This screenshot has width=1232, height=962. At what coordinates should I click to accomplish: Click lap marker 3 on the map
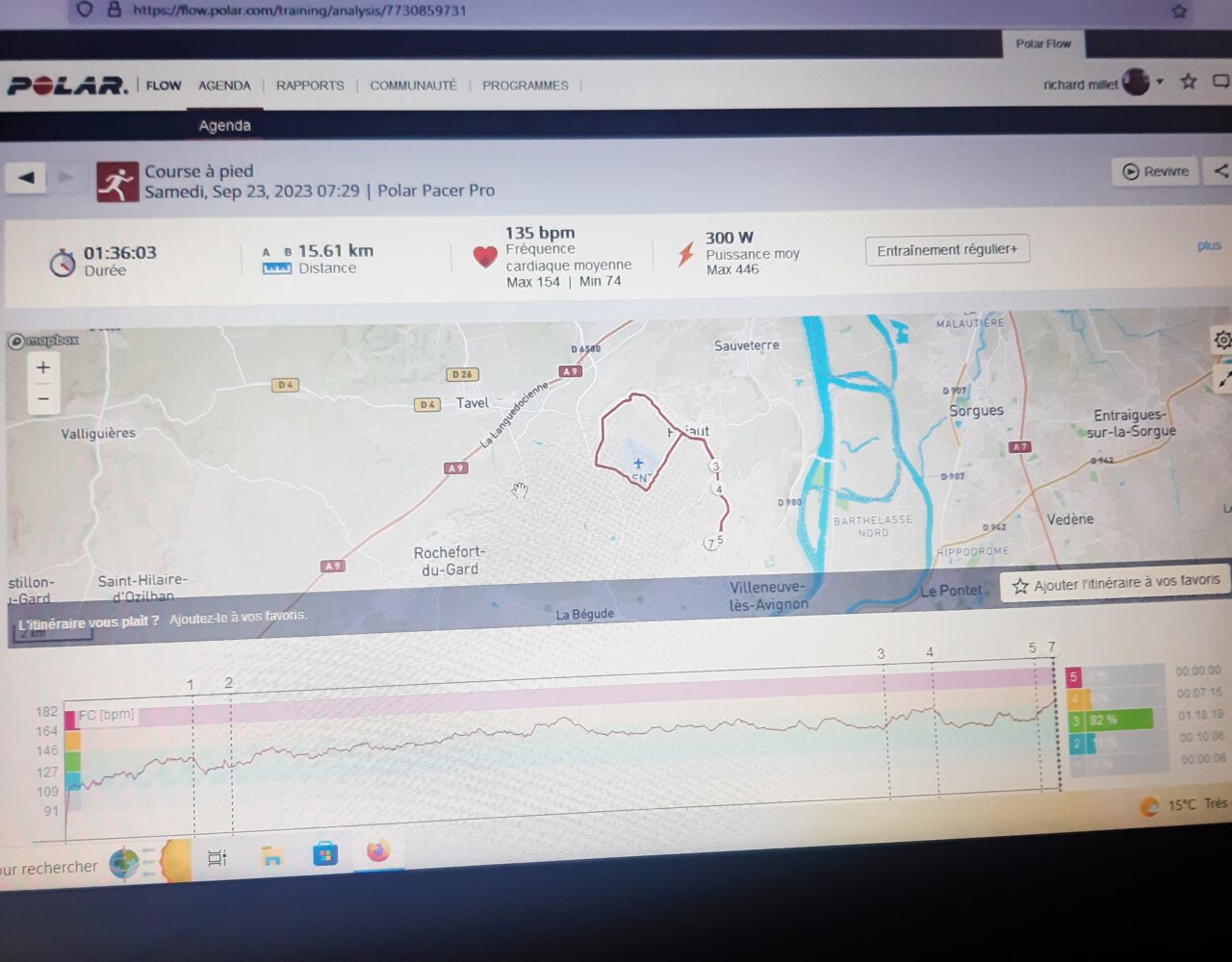pyautogui.click(x=714, y=467)
